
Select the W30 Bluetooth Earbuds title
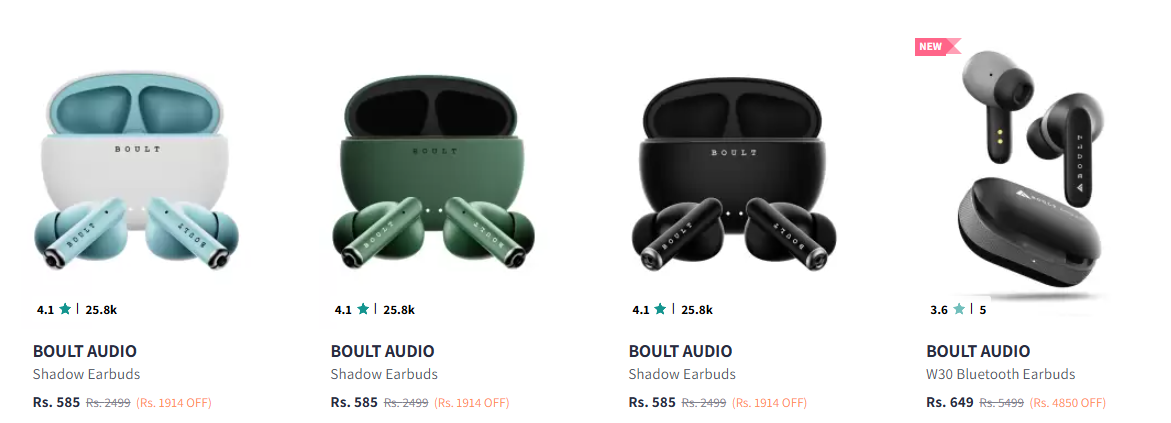1001,374
